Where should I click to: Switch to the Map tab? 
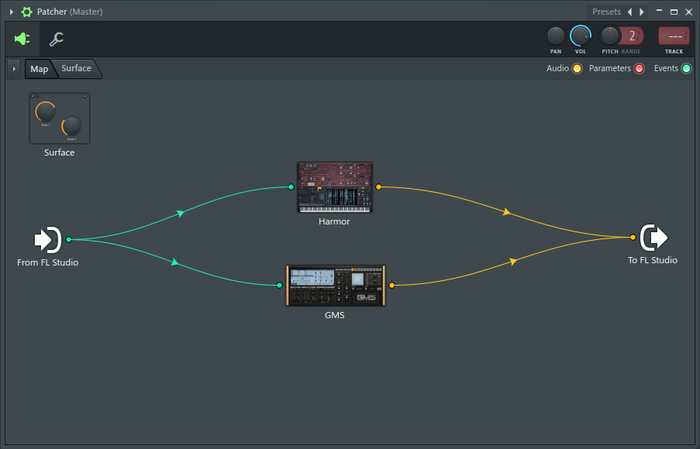(x=39, y=69)
